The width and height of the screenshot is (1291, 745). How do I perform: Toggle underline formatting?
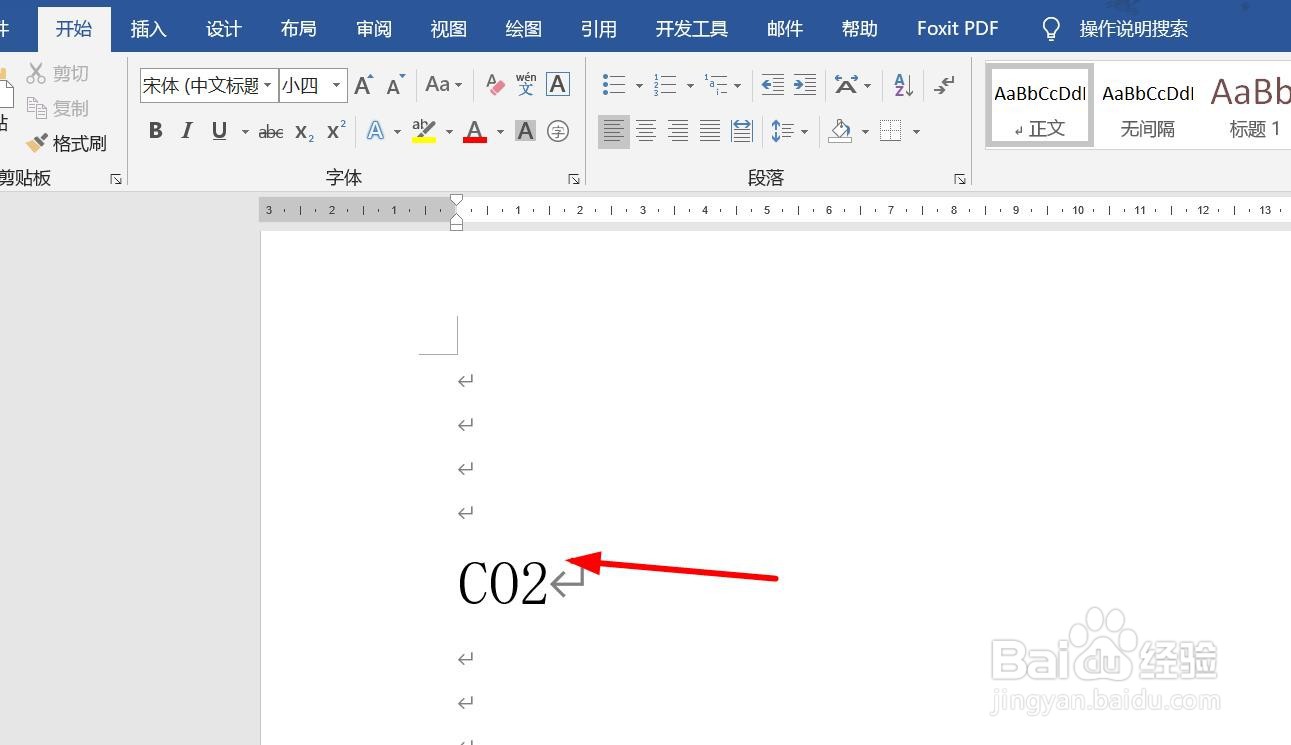(x=219, y=131)
